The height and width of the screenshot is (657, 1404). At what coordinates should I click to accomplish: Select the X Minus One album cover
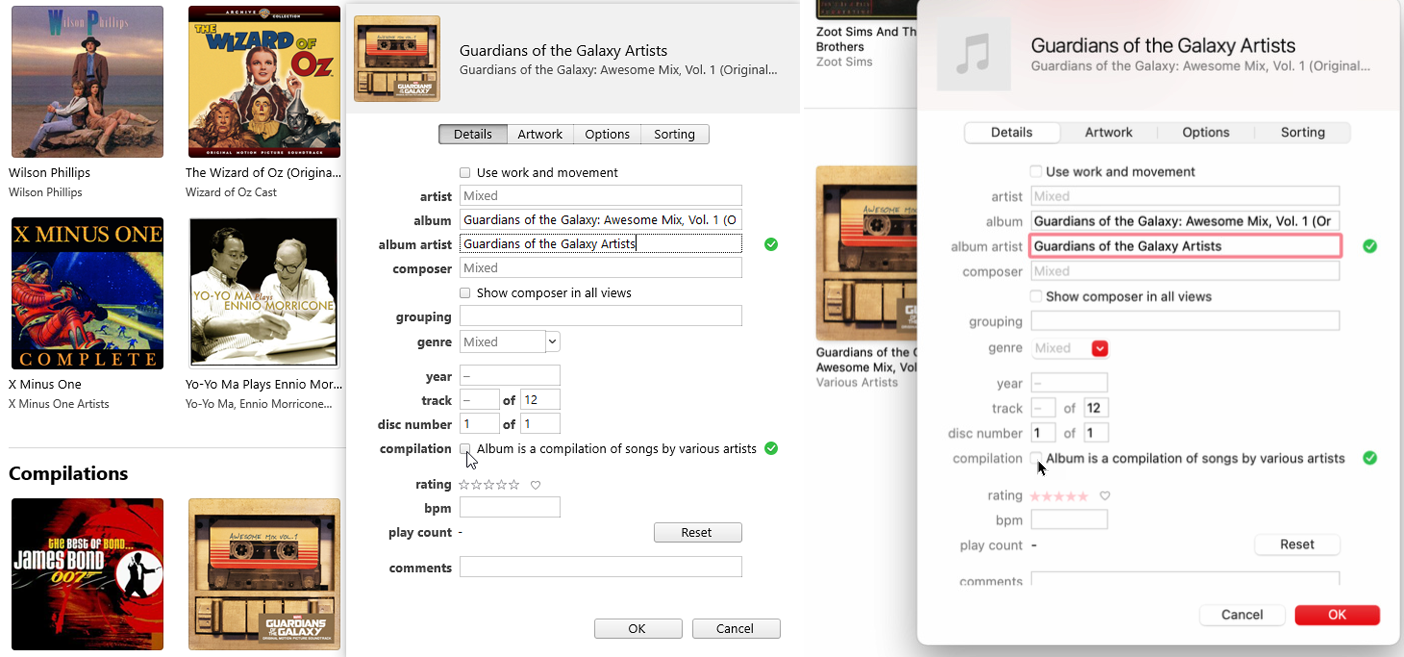point(87,293)
